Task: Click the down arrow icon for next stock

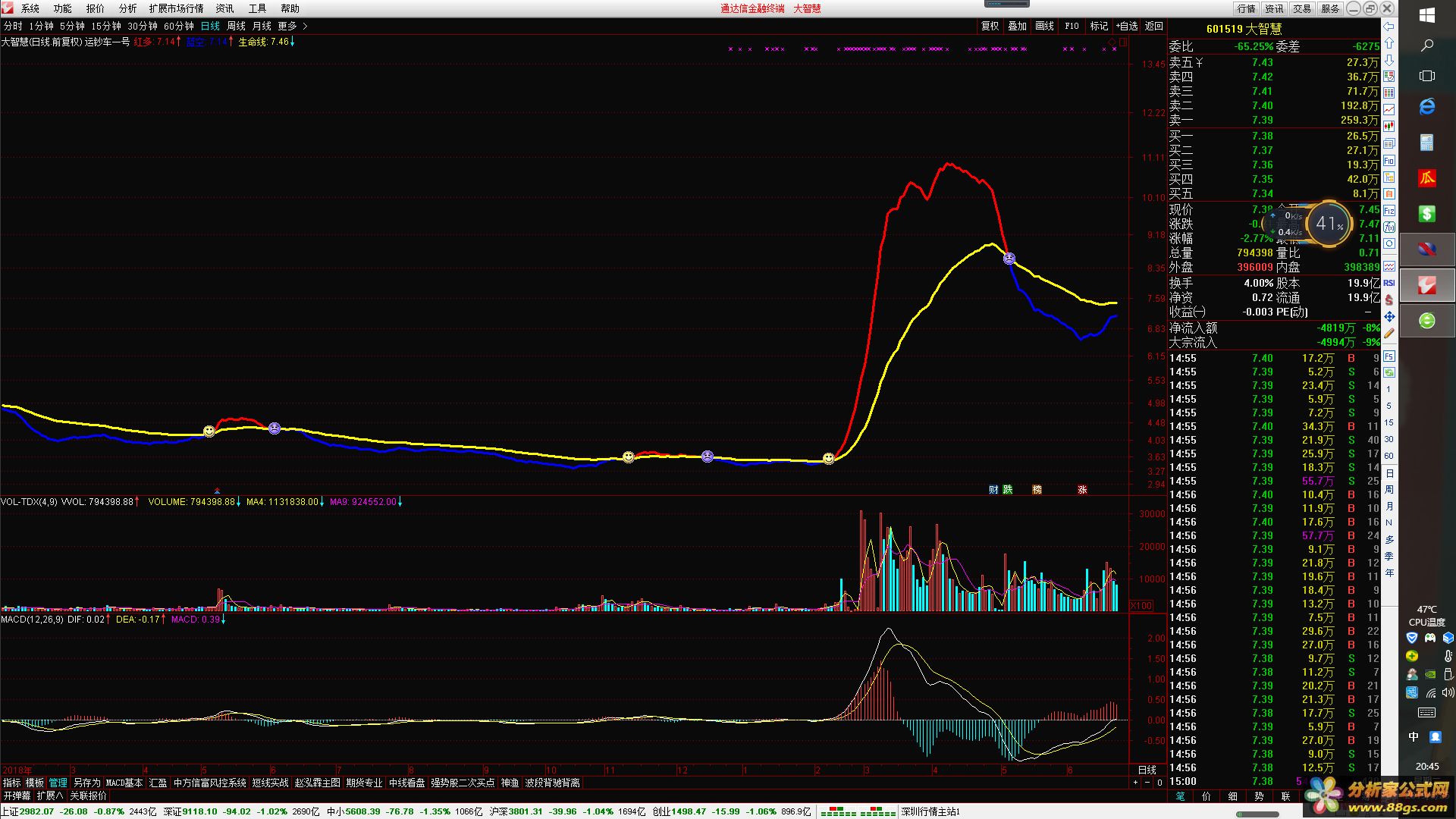Action: pyautogui.click(x=1389, y=60)
